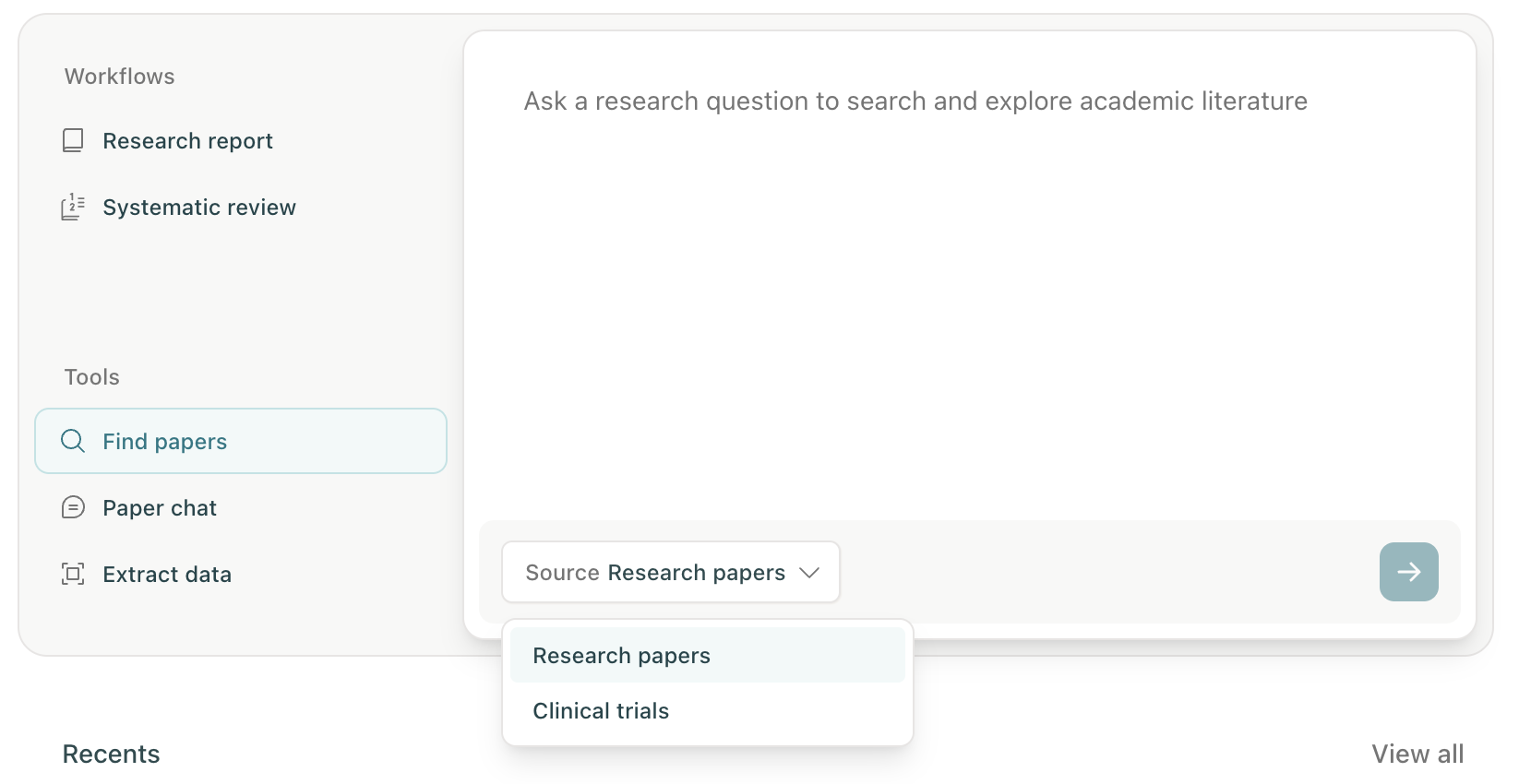Screen dimensions: 1519x784
Task: Click the Tools section heading
Action: tap(91, 377)
